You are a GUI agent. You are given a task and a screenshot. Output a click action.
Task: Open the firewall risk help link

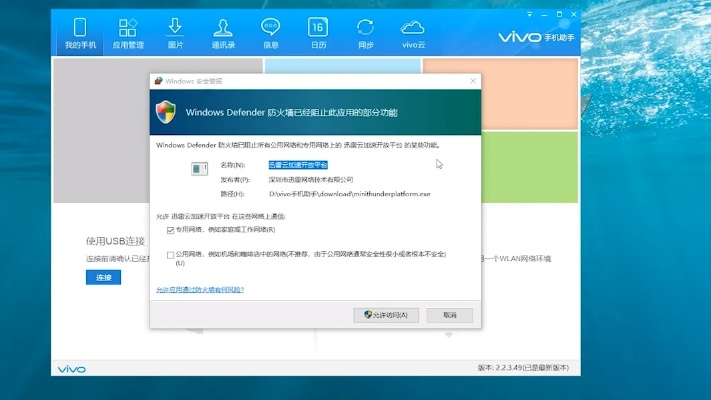point(200,289)
